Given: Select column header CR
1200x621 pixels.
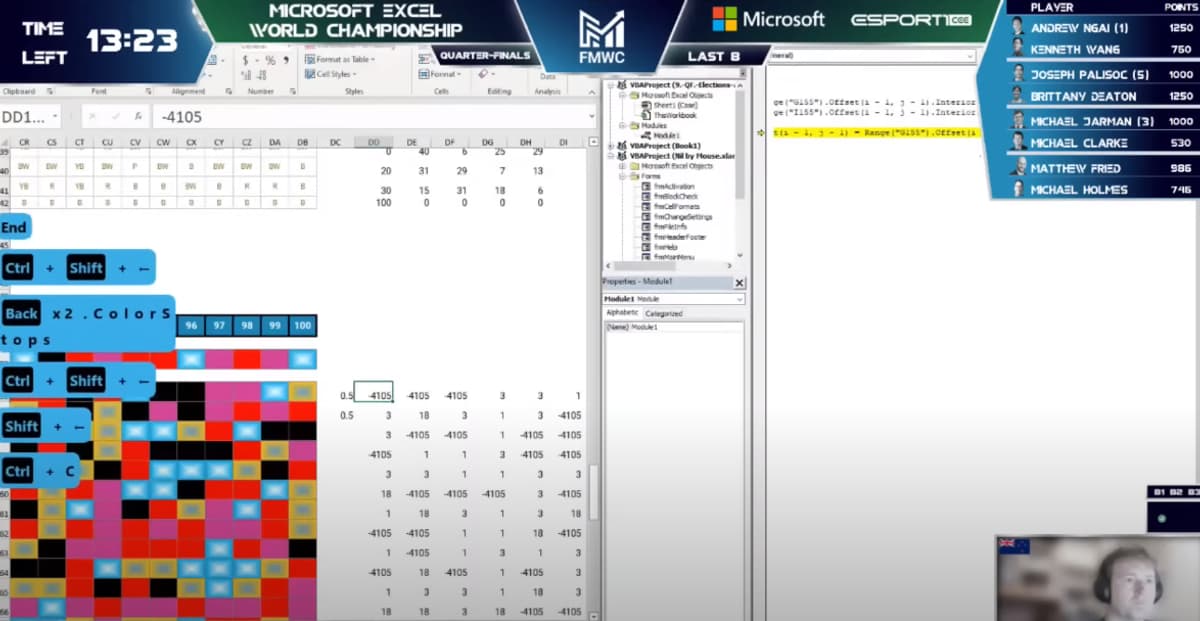Looking at the screenshot, I should point(24,143).
